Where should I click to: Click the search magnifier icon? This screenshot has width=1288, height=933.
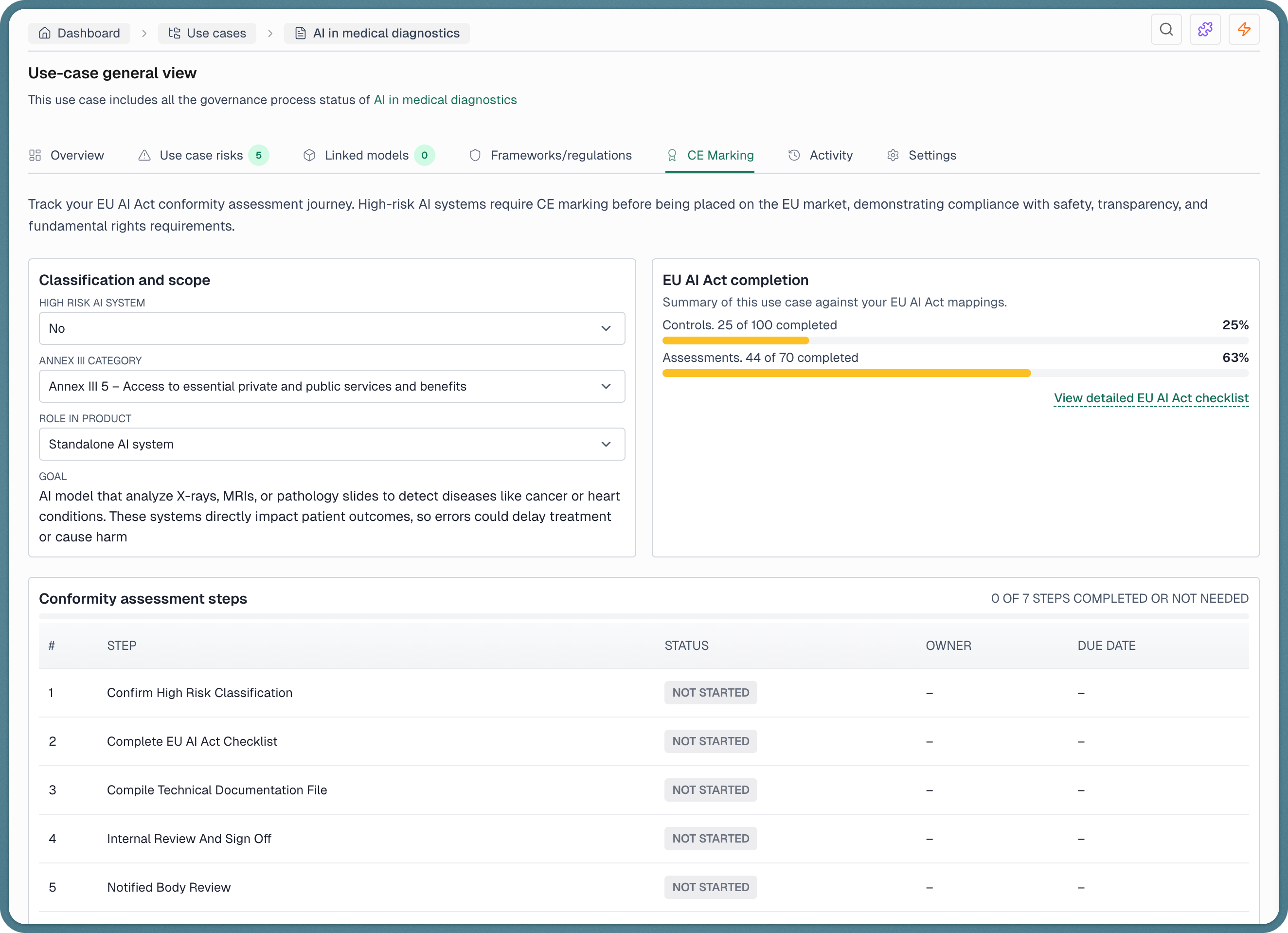[x=1166, y=30]
